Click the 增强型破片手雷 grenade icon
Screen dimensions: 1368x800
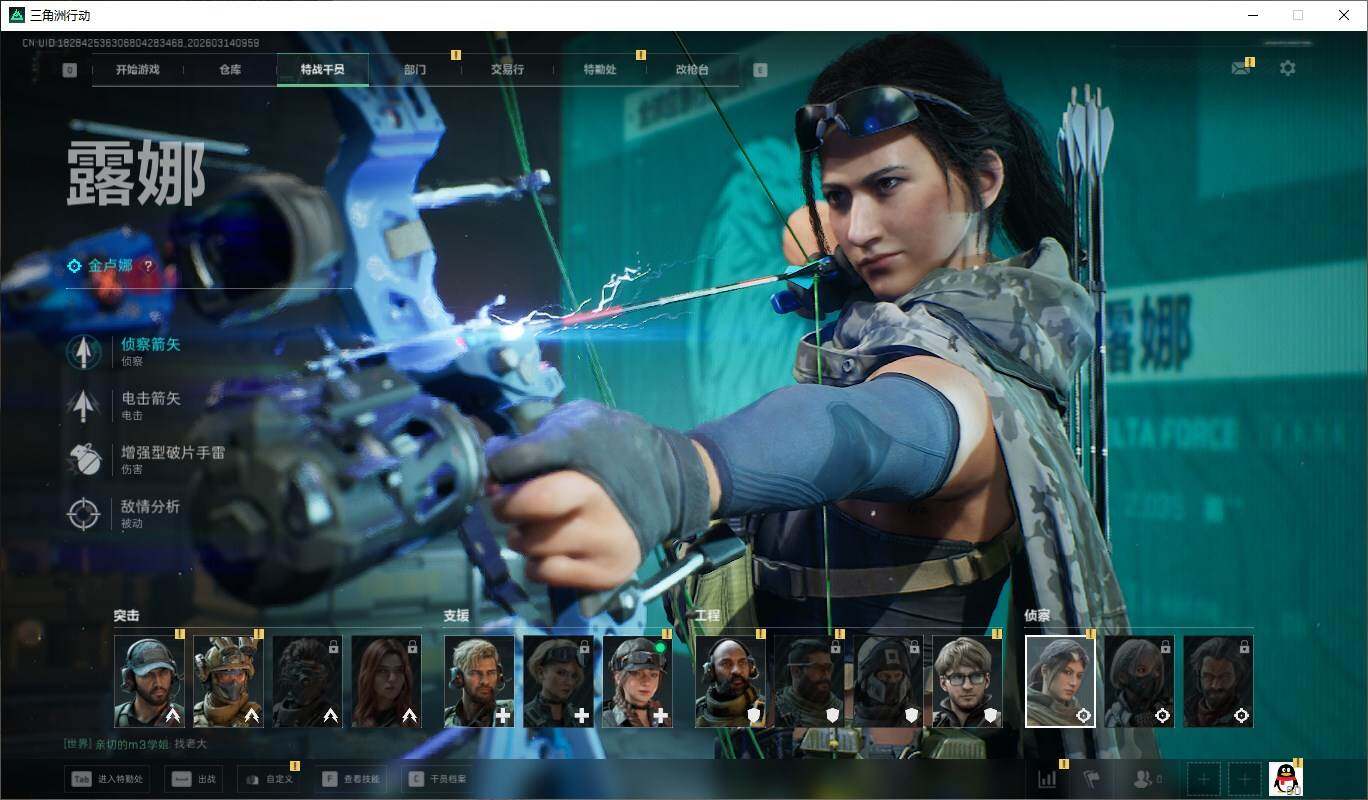tap(84, 459)
